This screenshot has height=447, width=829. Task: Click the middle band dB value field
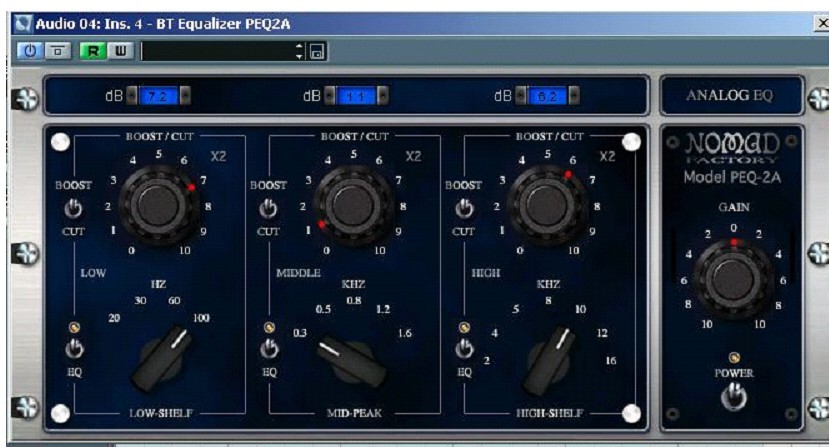pos(354,97)
